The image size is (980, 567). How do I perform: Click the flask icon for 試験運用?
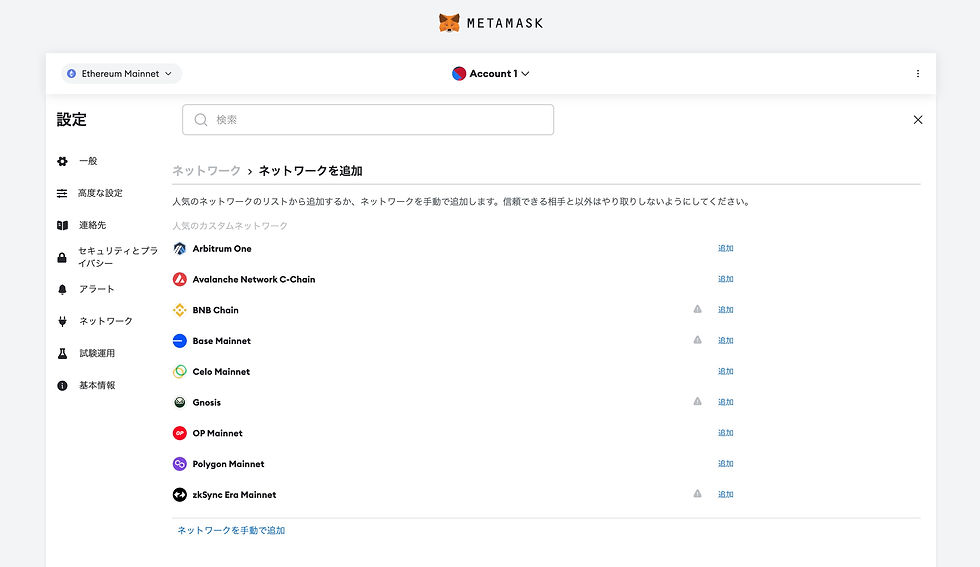[x=62, y=353]
